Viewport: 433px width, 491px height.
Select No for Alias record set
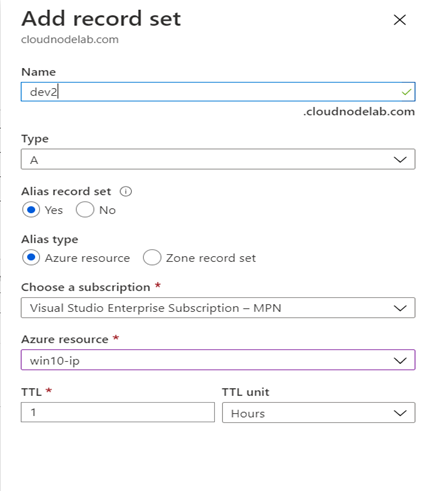point(85,210)
